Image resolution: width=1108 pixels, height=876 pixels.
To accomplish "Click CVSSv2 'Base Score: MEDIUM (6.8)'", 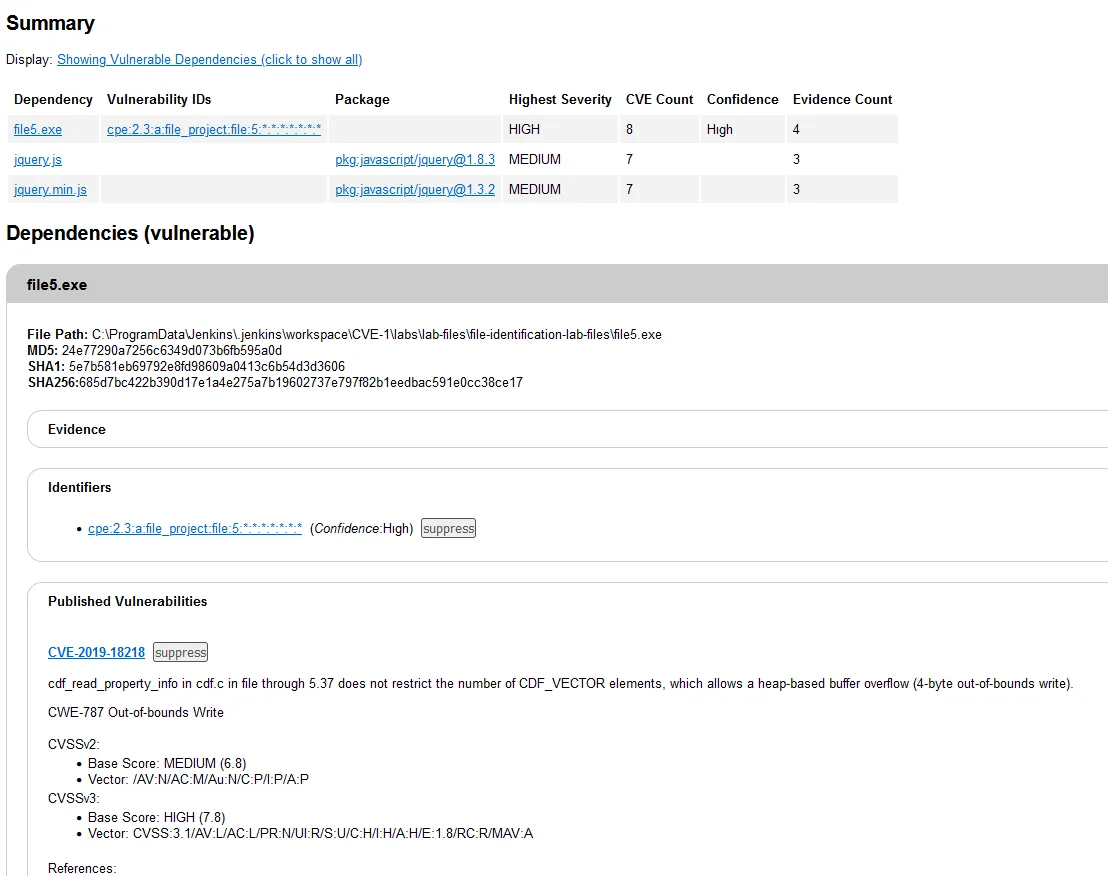I will point(167,764).
